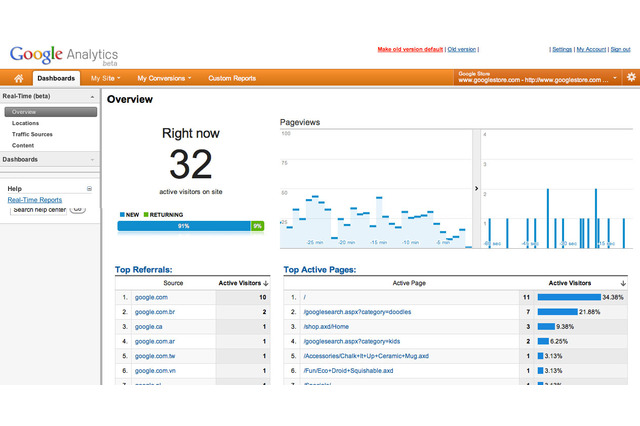
Task: Collapse the Help box with minus icon
Action: coord(89,188)
